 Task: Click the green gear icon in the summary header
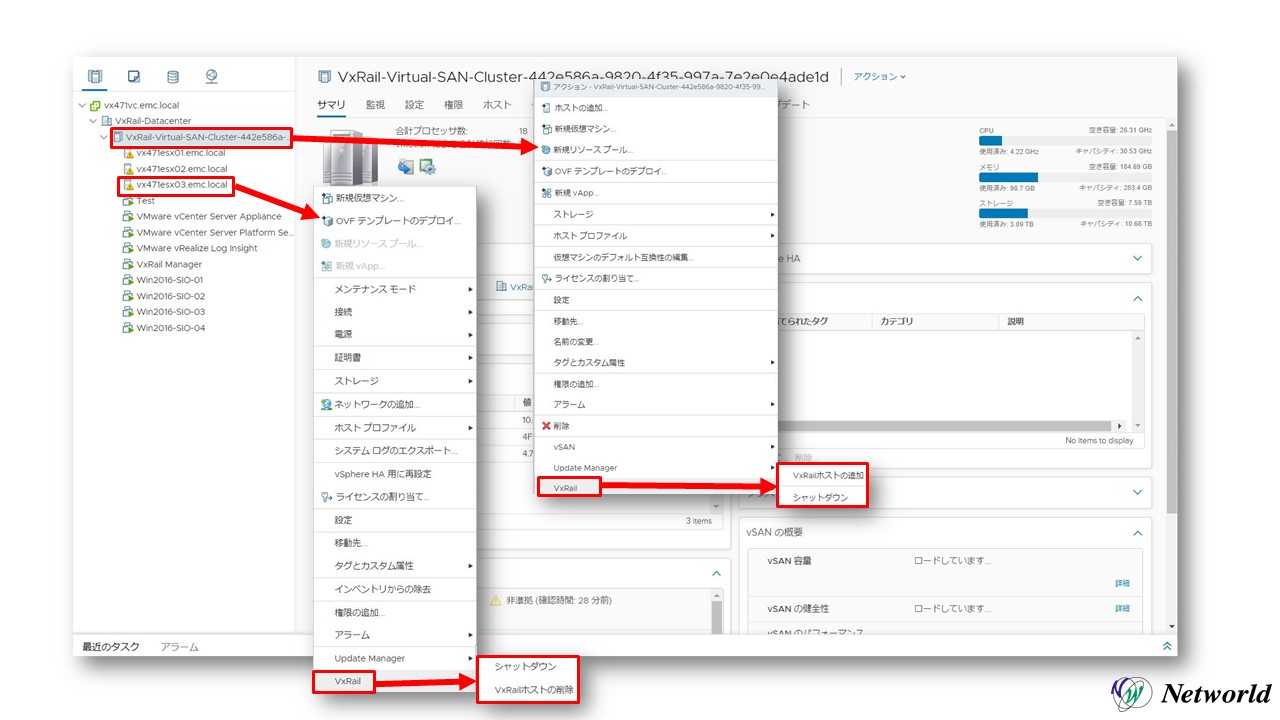tap(427, 166)
